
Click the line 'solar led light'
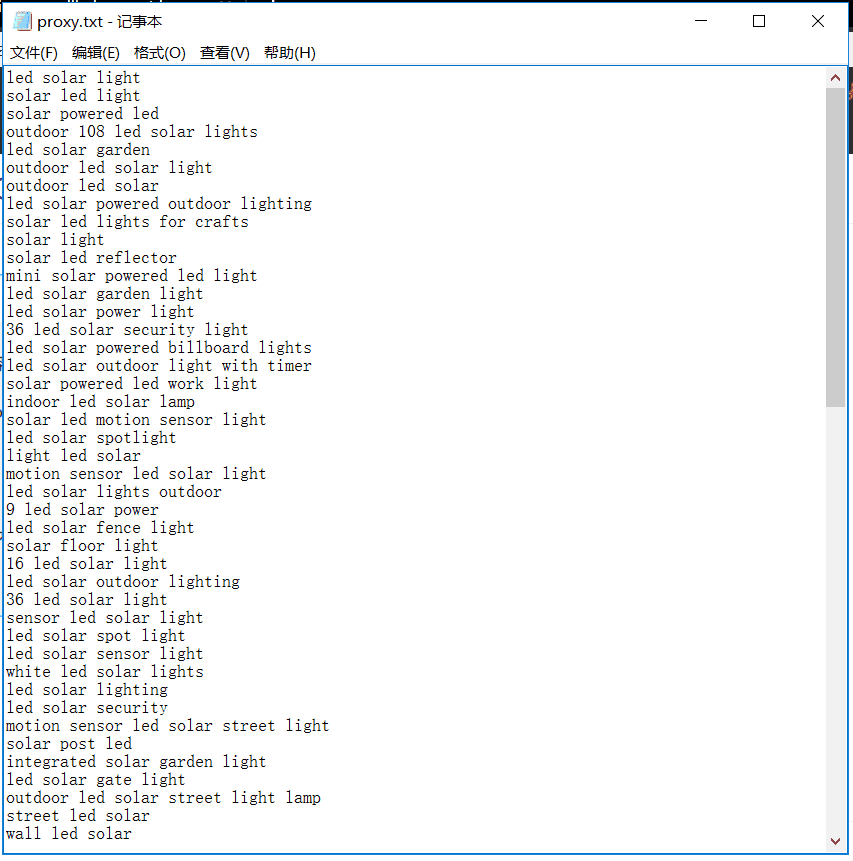(x=73, y=96)
